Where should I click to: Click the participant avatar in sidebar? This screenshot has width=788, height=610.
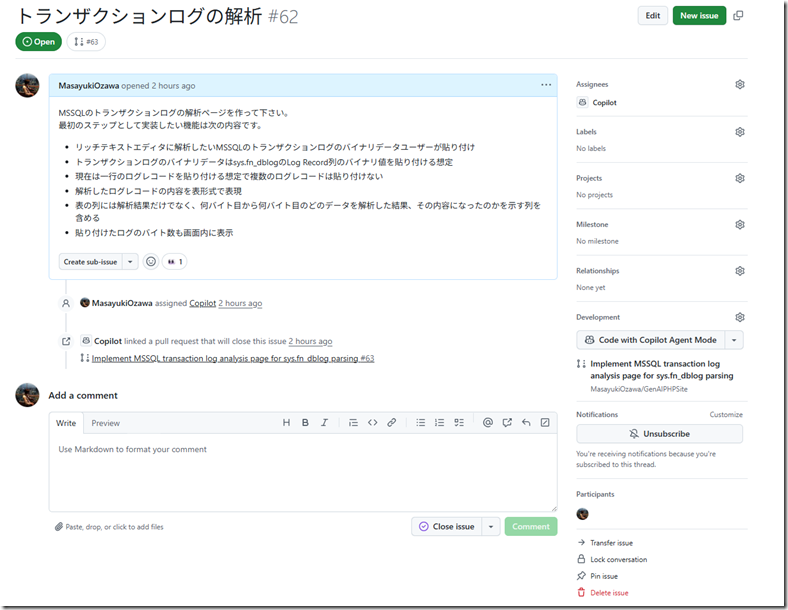[582, 514]
